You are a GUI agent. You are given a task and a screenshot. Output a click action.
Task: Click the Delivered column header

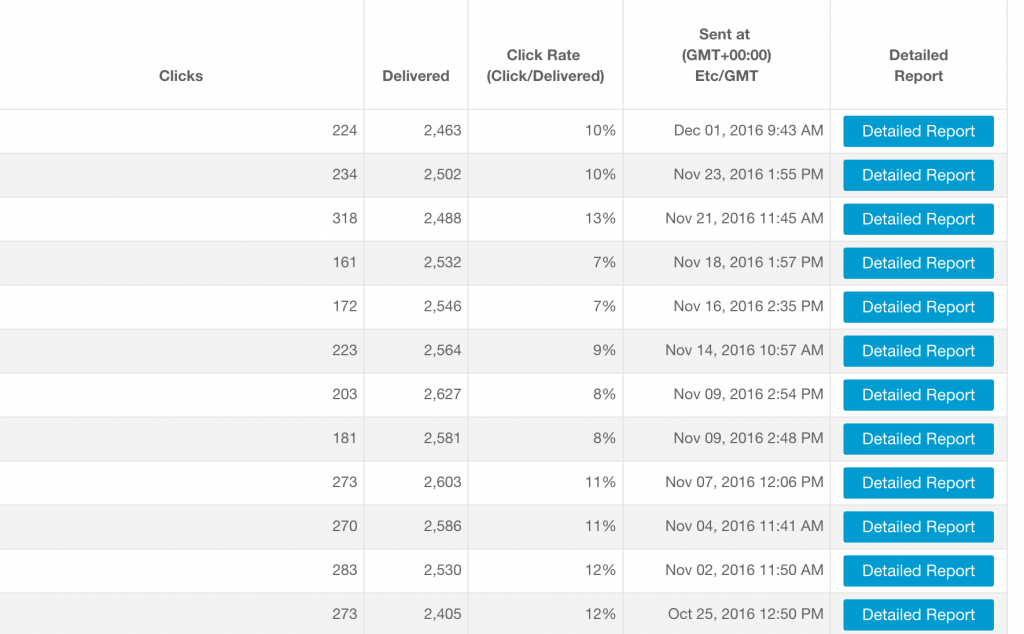click(415, 76)
